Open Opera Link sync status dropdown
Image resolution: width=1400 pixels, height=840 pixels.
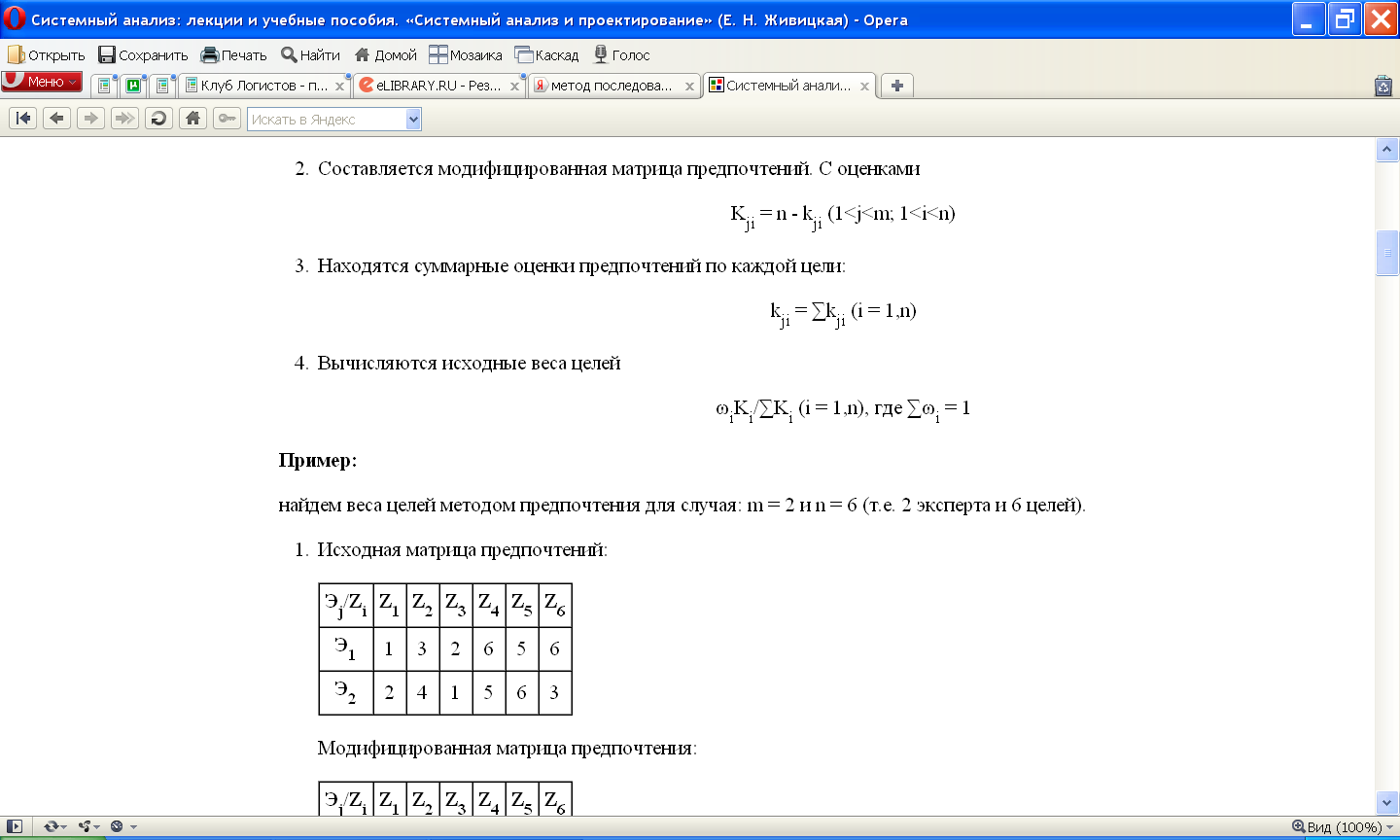tap(55, 826)
